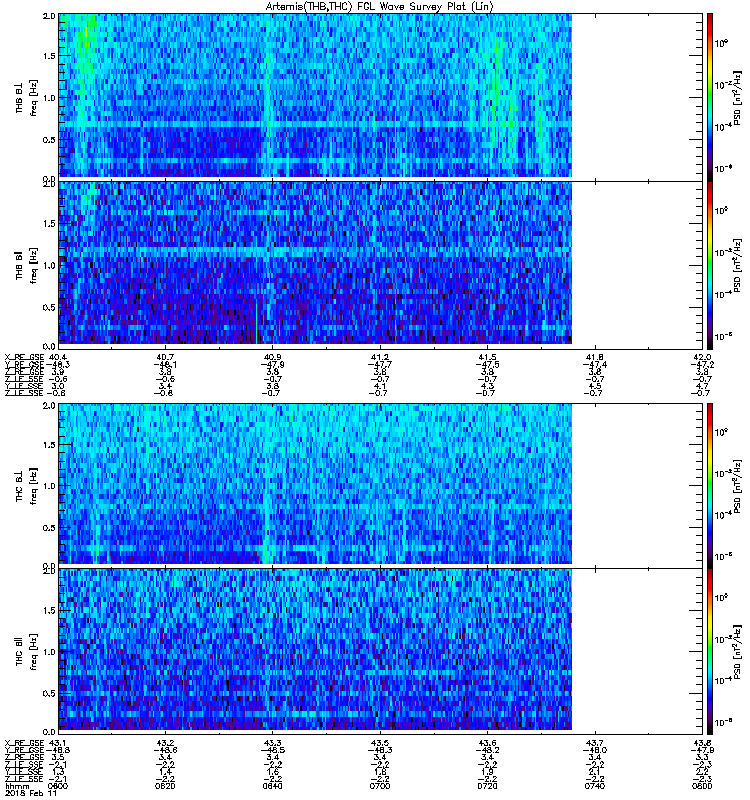Viewport: 750px width, 800px height.
Task: Click the plot title 'Artemis(THB,THC) FGL Wave Survey Plot (Lin)'
Action: (x=379, y=7)
